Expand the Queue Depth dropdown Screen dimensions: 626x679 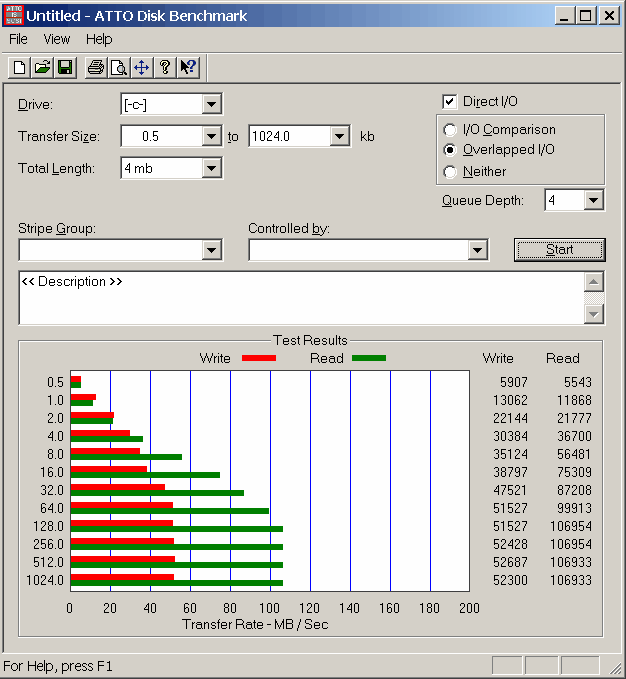click(594, 200)
